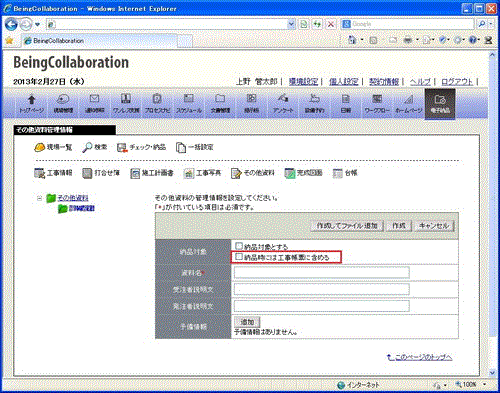Viewport: 500px width, 393px height.
Task: Open 一括設定
Action: click(x=195, y=147)
